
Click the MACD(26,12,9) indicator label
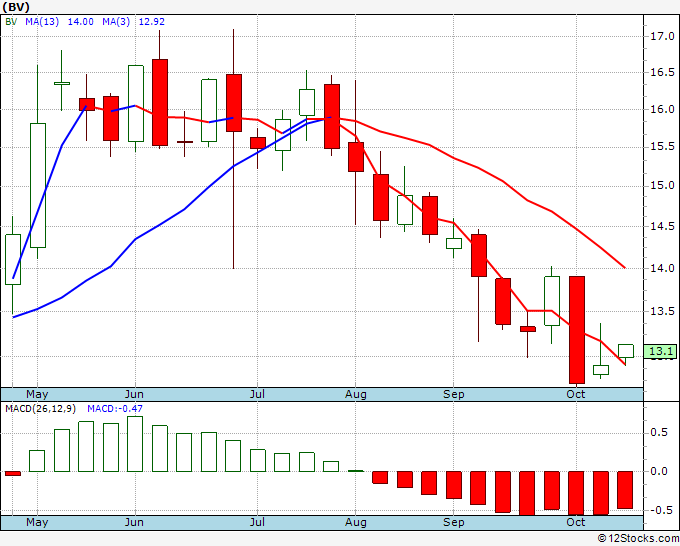pos(40,409)
